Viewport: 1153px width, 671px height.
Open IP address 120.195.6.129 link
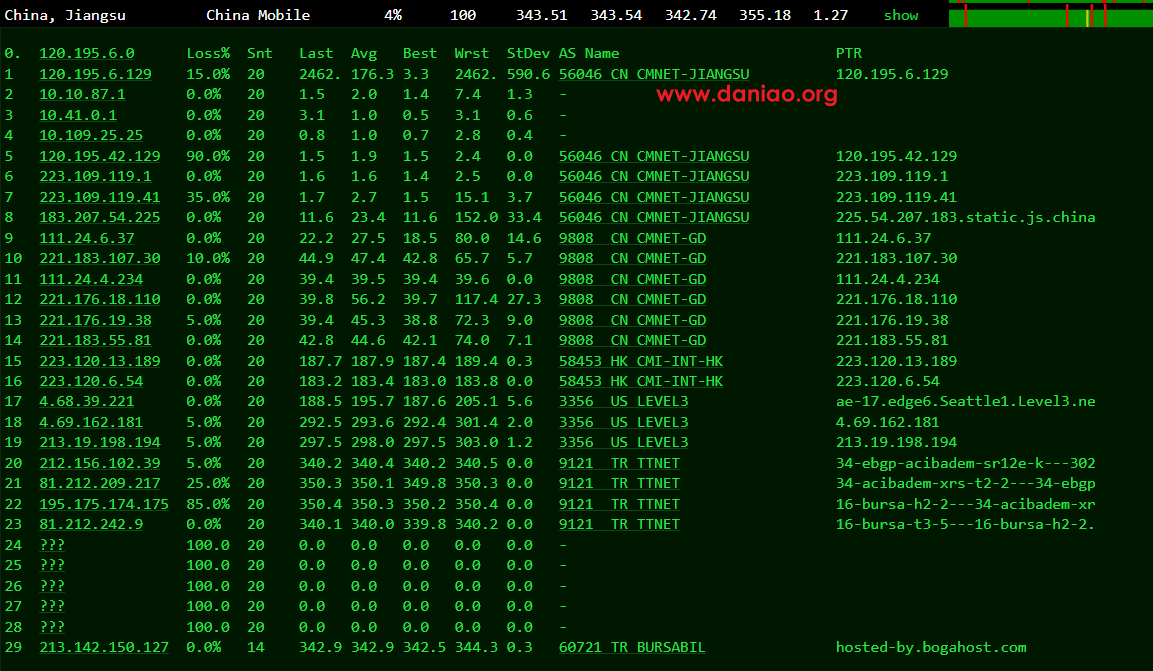pyautogui.click(x=95, y=74)
